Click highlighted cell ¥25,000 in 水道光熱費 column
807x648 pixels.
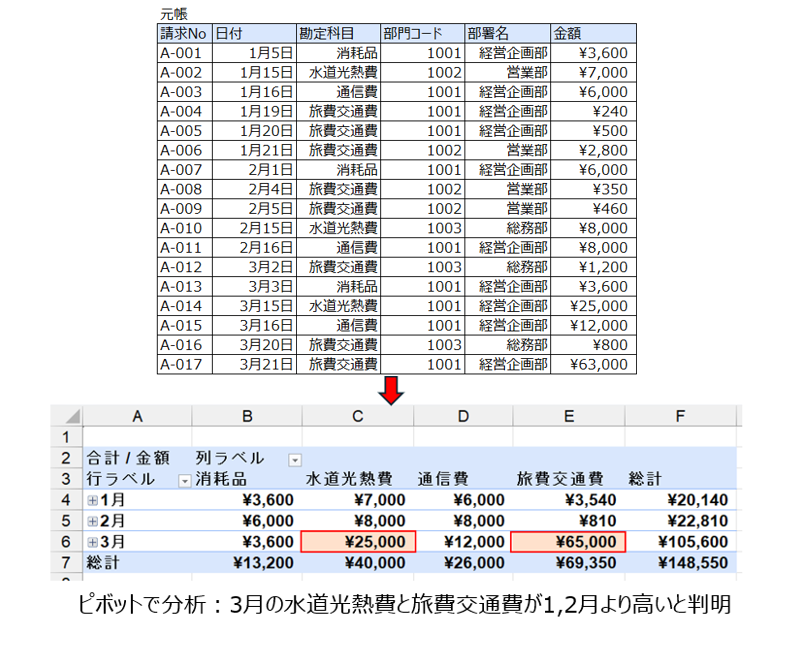(x=356, y=542)
